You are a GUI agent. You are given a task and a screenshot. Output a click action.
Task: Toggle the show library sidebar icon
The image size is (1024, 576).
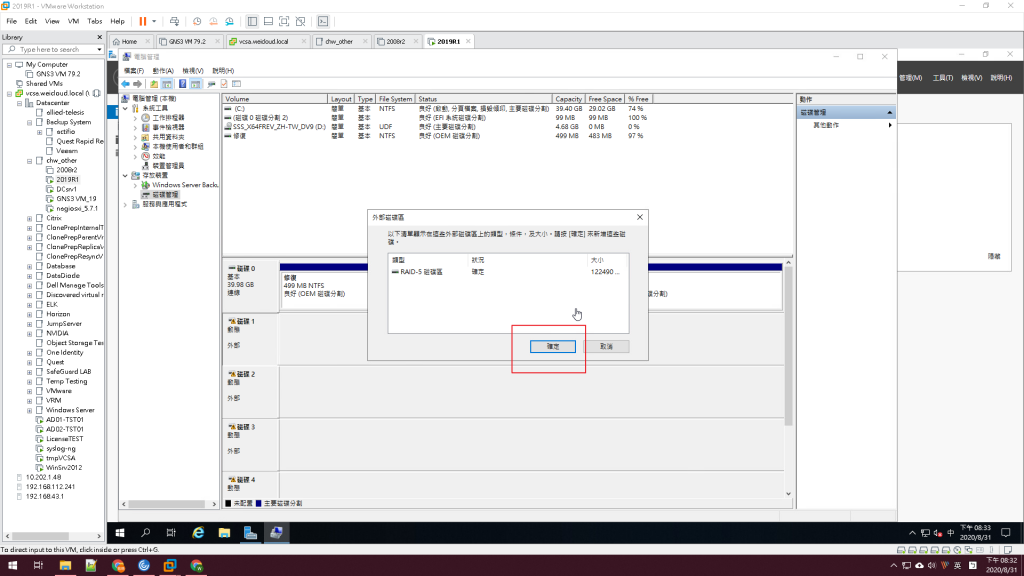click(252, 22)
